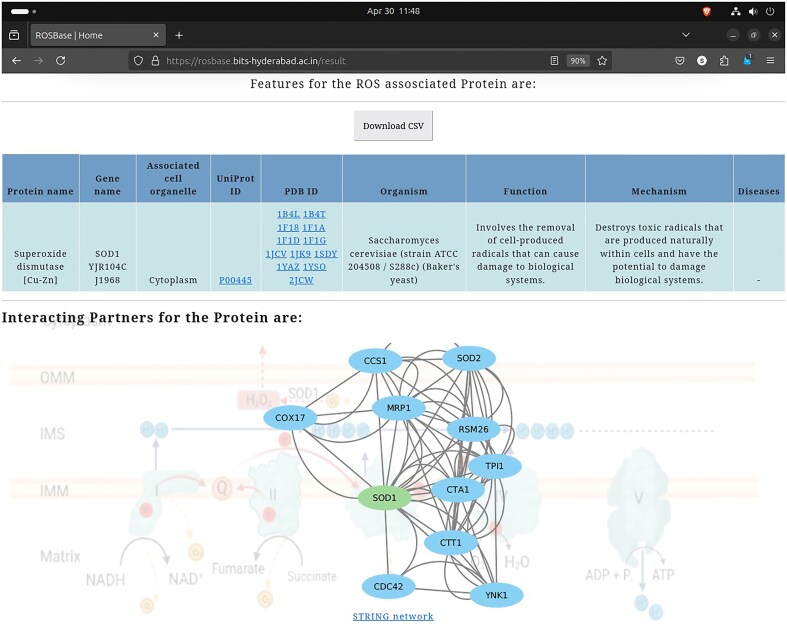Screen dimensions: 787x630
Task: Open PDB ID 1F1A link
Action: click(x=314, y=227)
